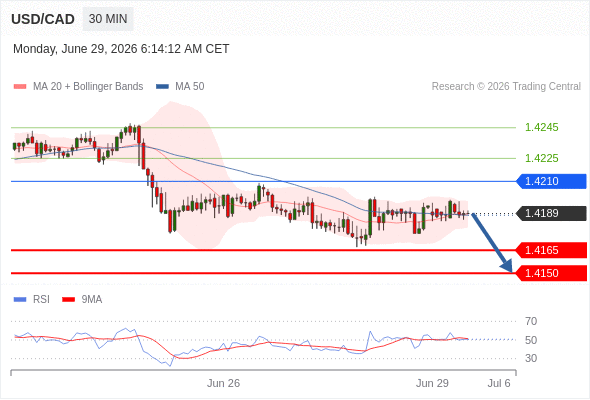Select the black 1.4189 current price tag
This screenshot has width=590, height=400.
[x=551, y=213]
